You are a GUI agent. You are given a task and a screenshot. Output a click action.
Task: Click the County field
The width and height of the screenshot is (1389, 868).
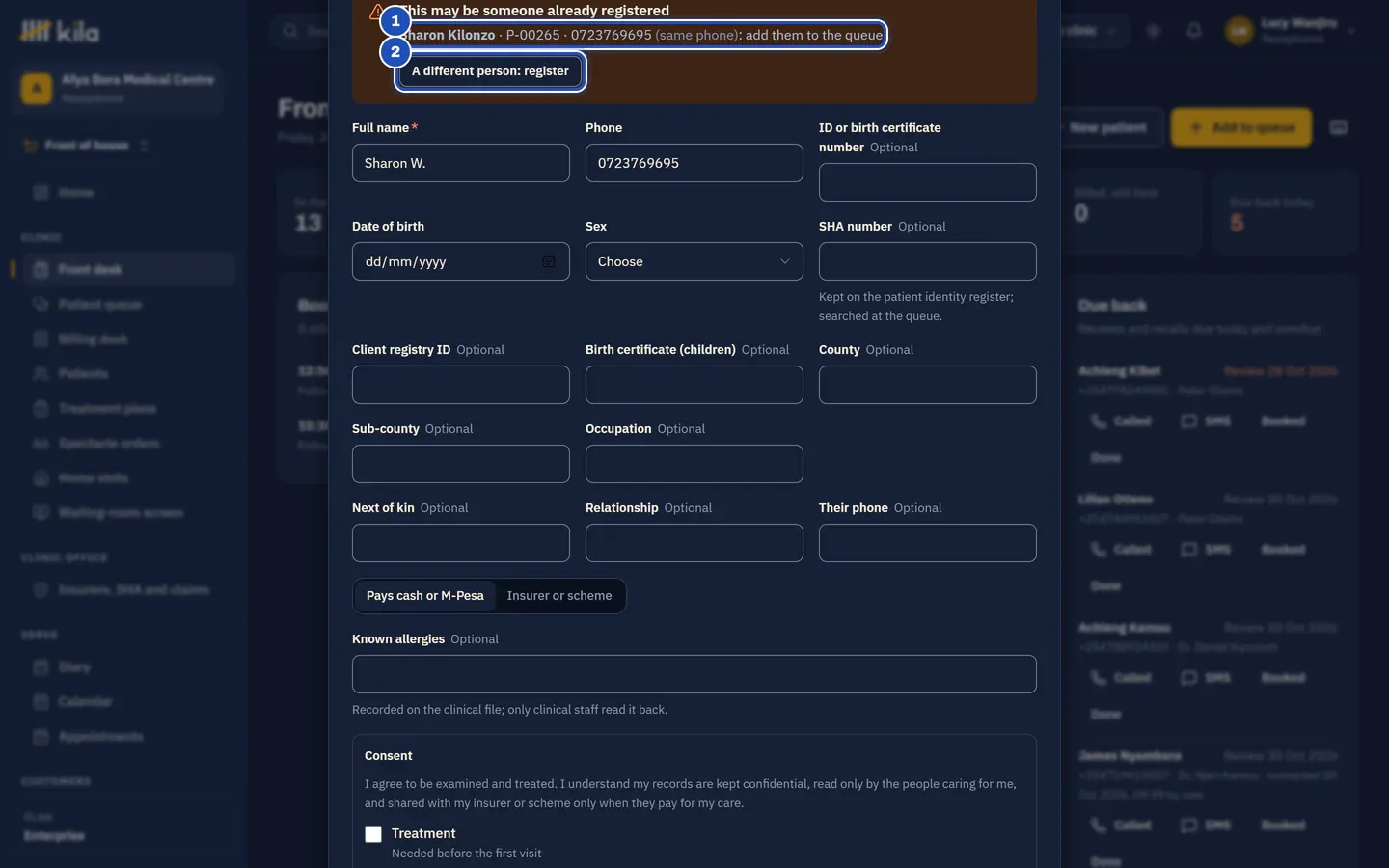coord(927,385)
